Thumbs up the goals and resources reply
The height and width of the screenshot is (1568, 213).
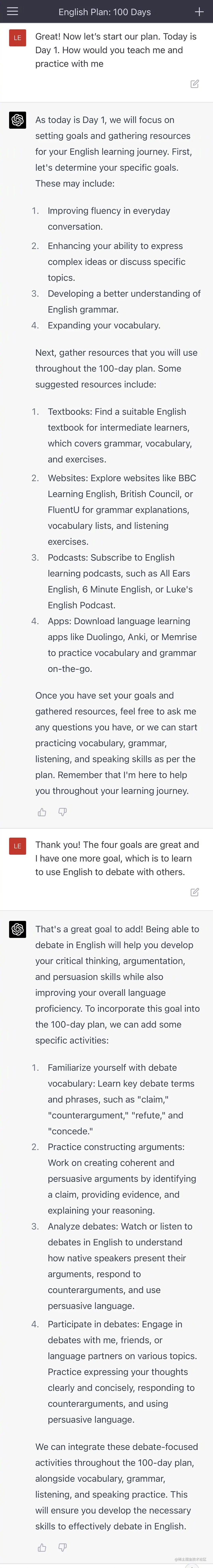pos(42,812)
